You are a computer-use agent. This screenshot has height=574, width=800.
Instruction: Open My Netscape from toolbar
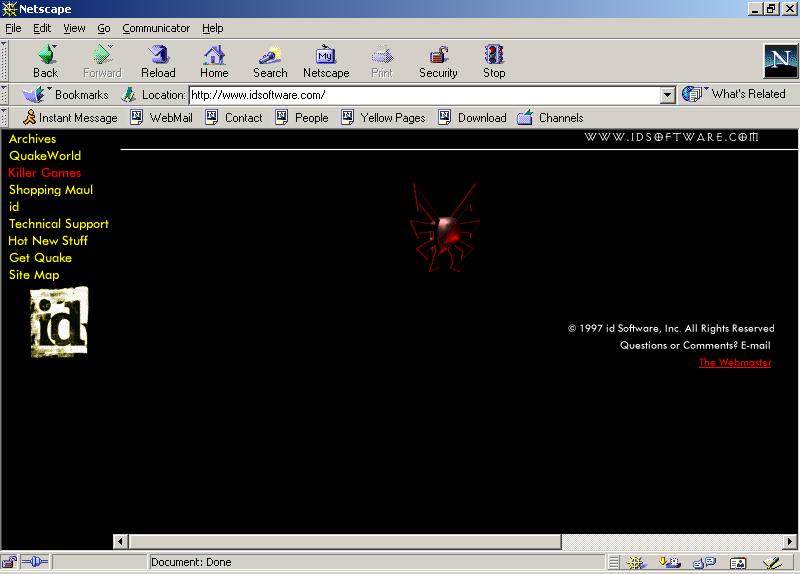click(326, 61)
